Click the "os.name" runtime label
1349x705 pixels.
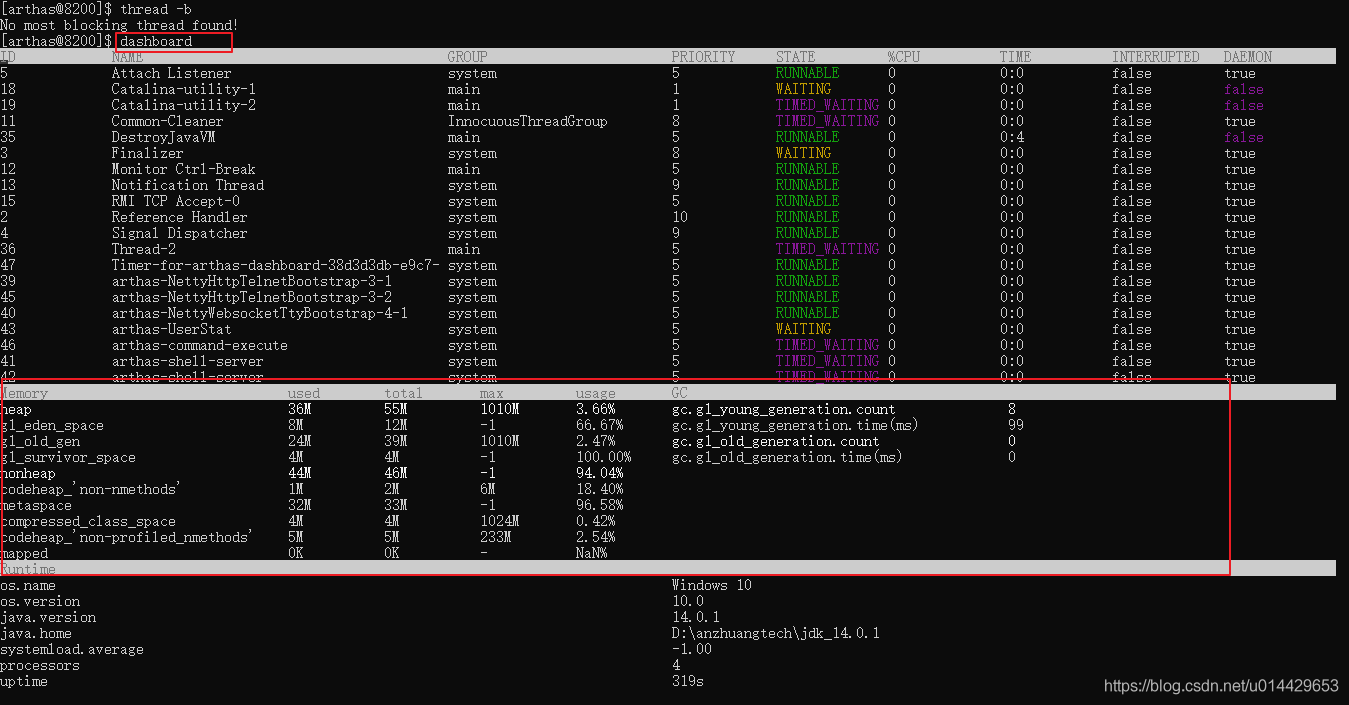28,585
